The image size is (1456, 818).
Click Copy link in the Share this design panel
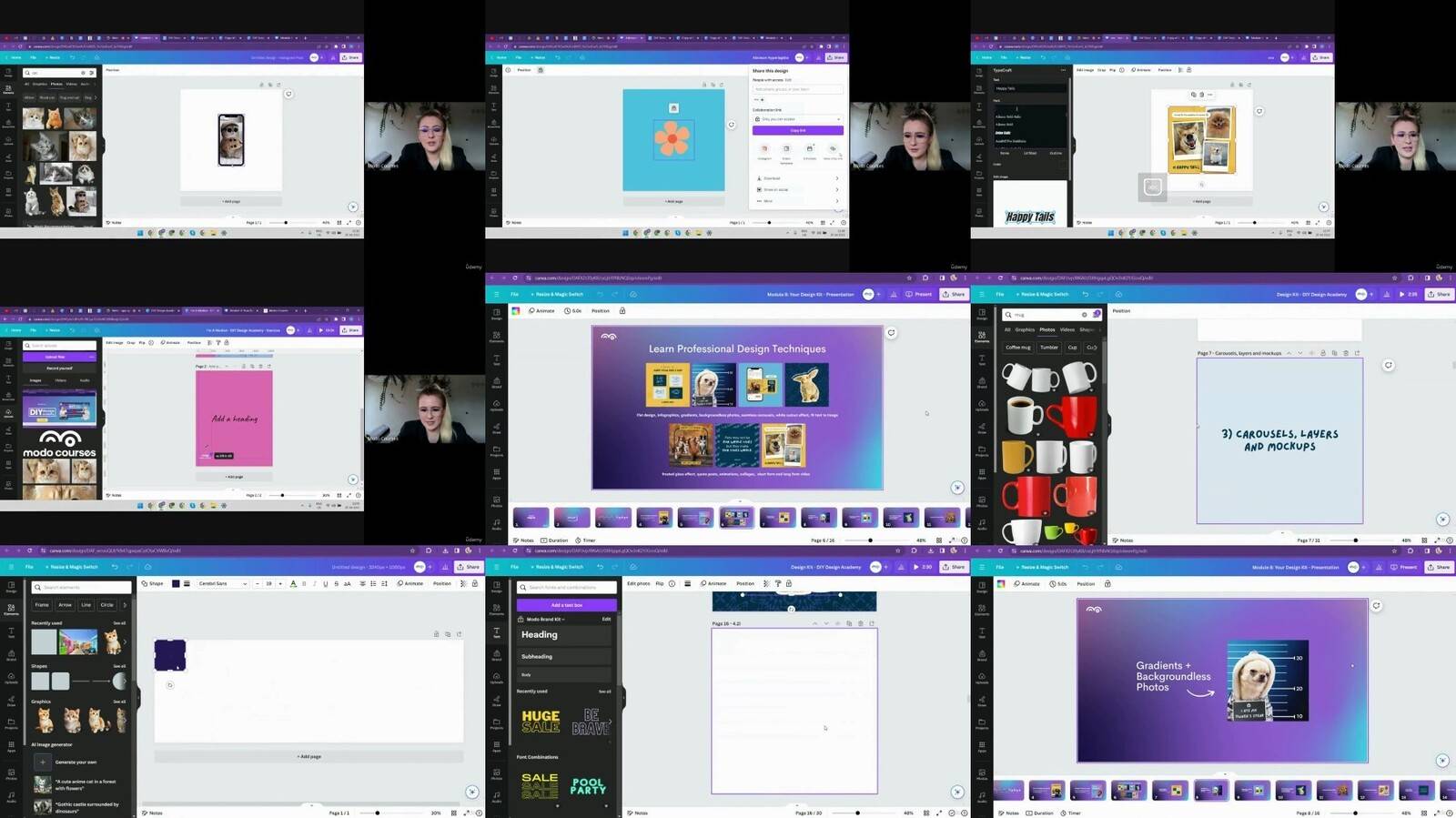pos(797,130)
